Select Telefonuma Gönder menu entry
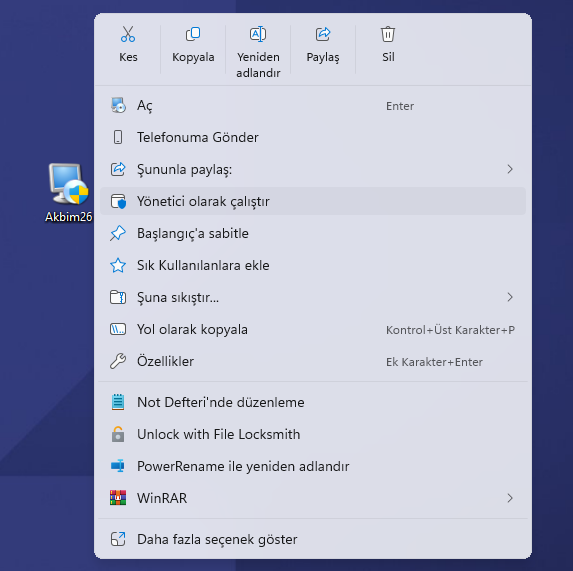This screenshot has height=571, width=573. [313, 137]
